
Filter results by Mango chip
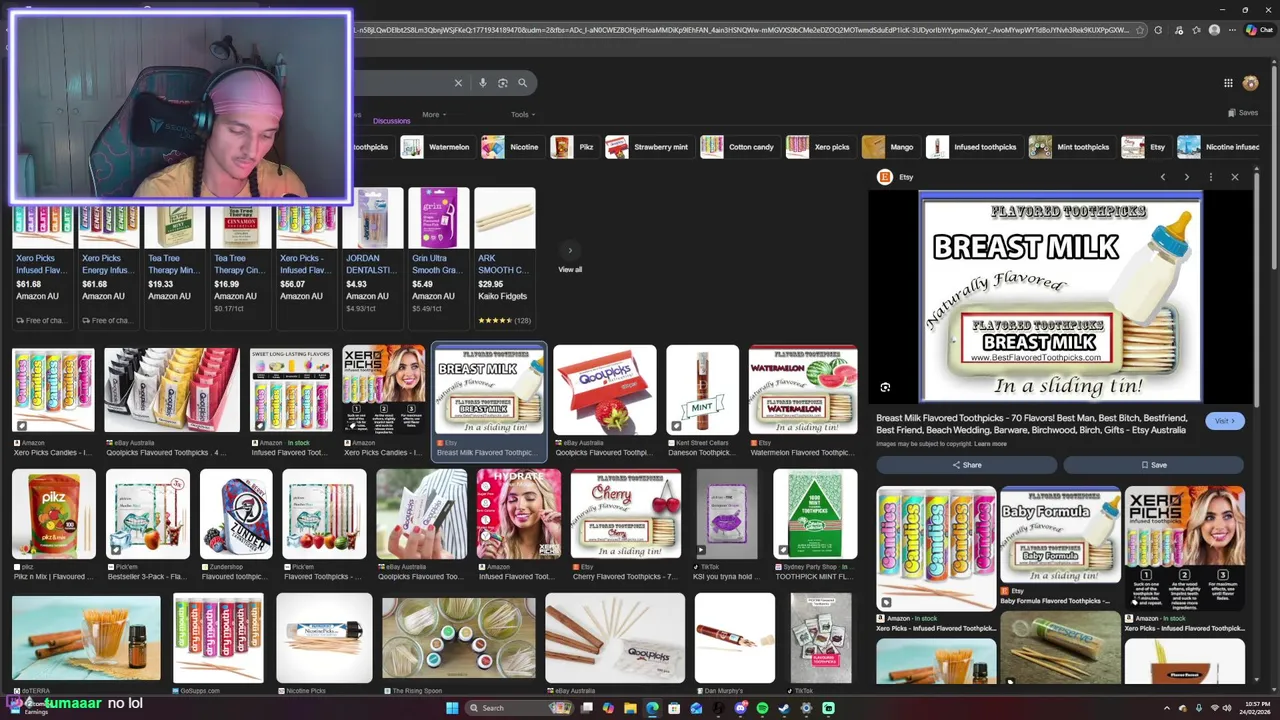(890, 147)
